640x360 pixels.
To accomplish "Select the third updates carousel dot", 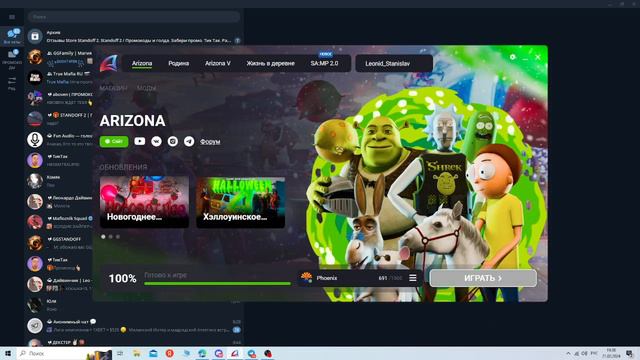I will (118, 237).
